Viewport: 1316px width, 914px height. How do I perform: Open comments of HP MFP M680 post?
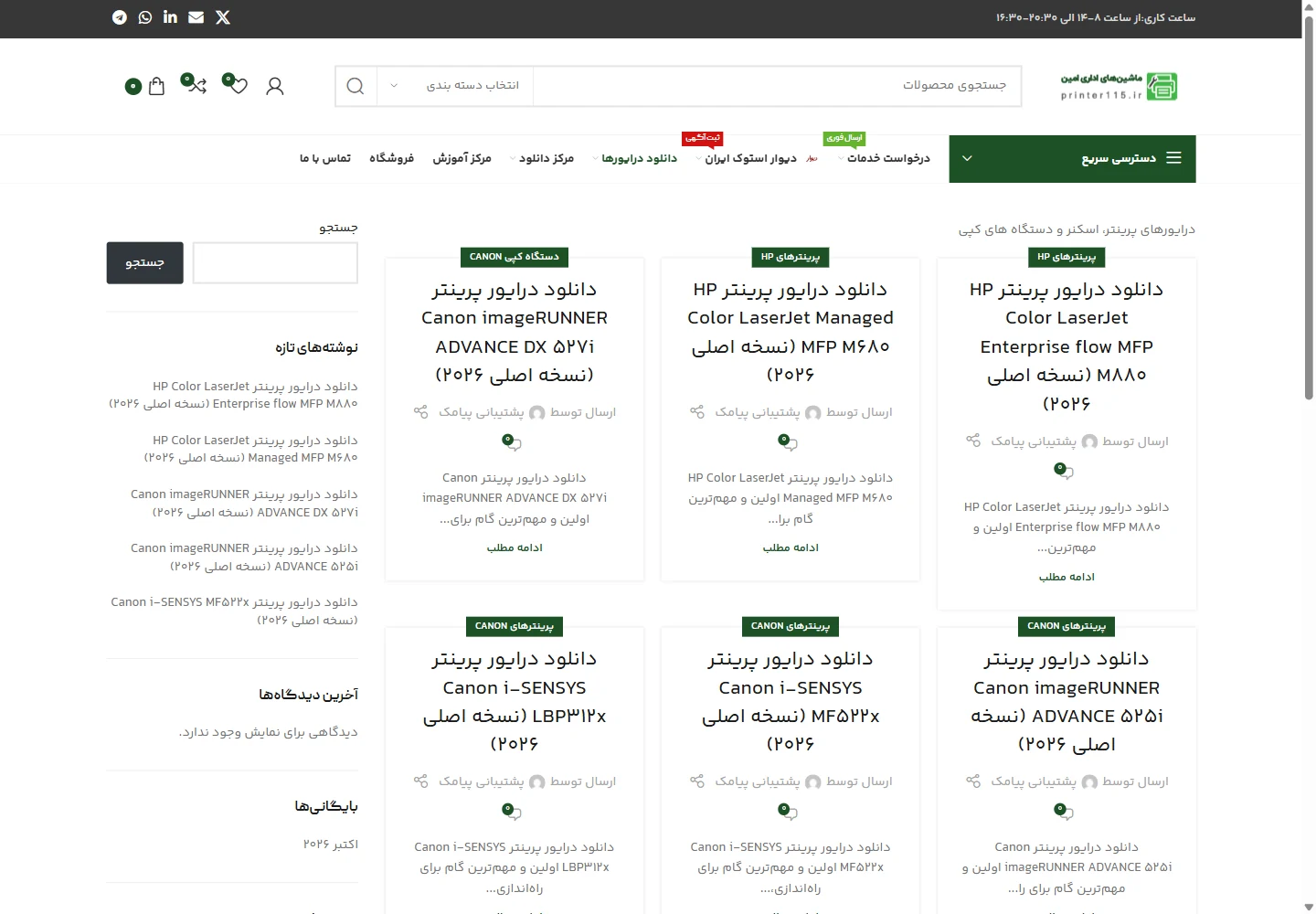tap(788, 442)
